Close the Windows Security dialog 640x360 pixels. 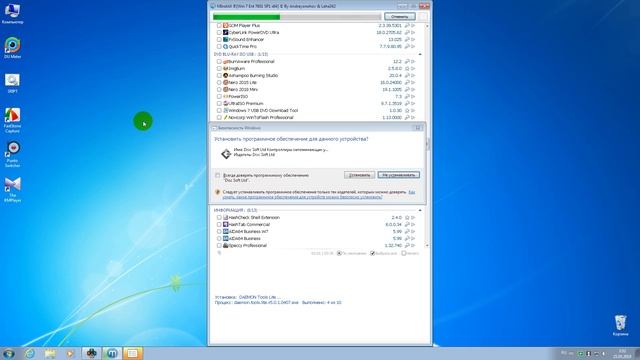point(418,128)
